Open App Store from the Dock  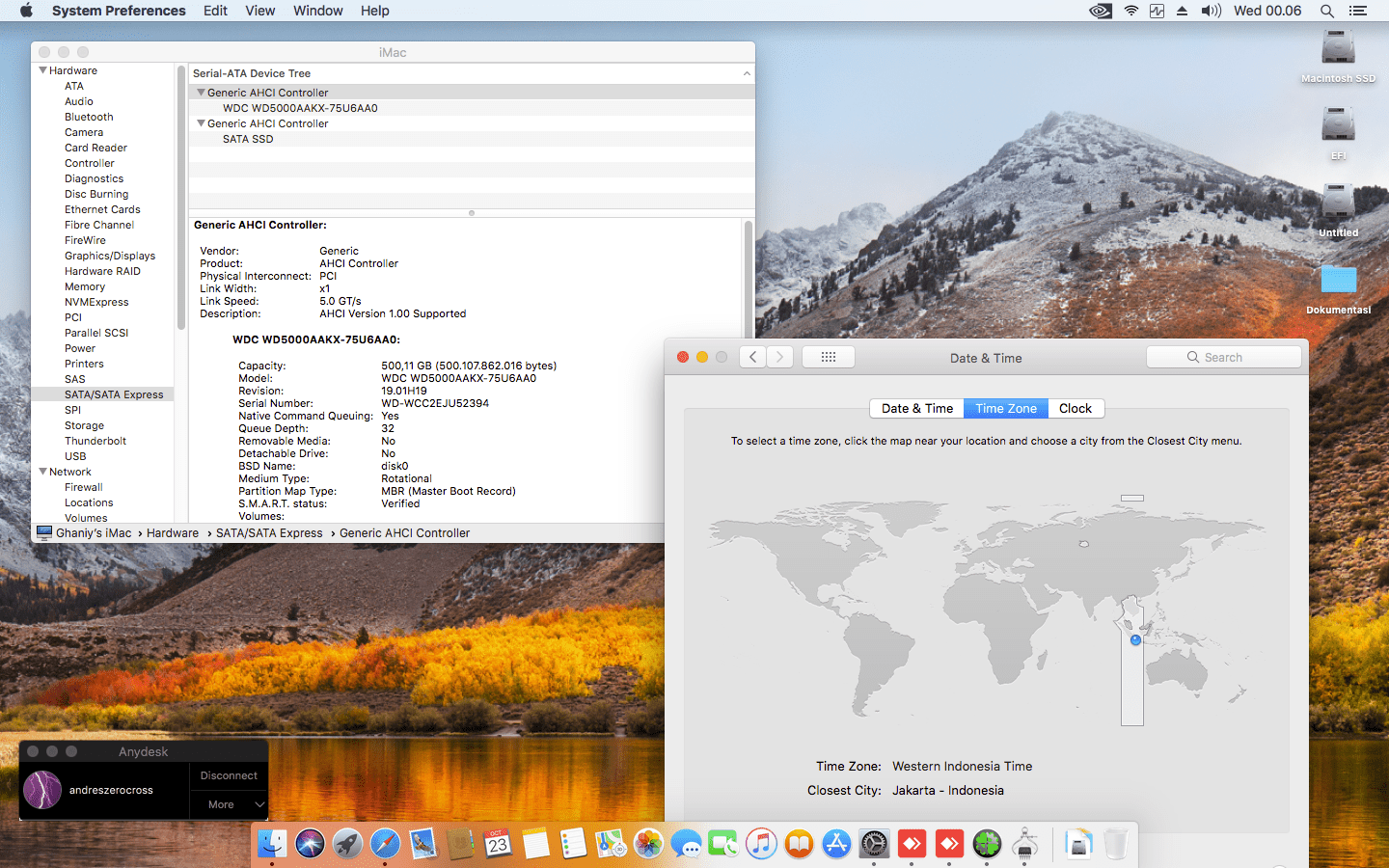coord(836,844)
